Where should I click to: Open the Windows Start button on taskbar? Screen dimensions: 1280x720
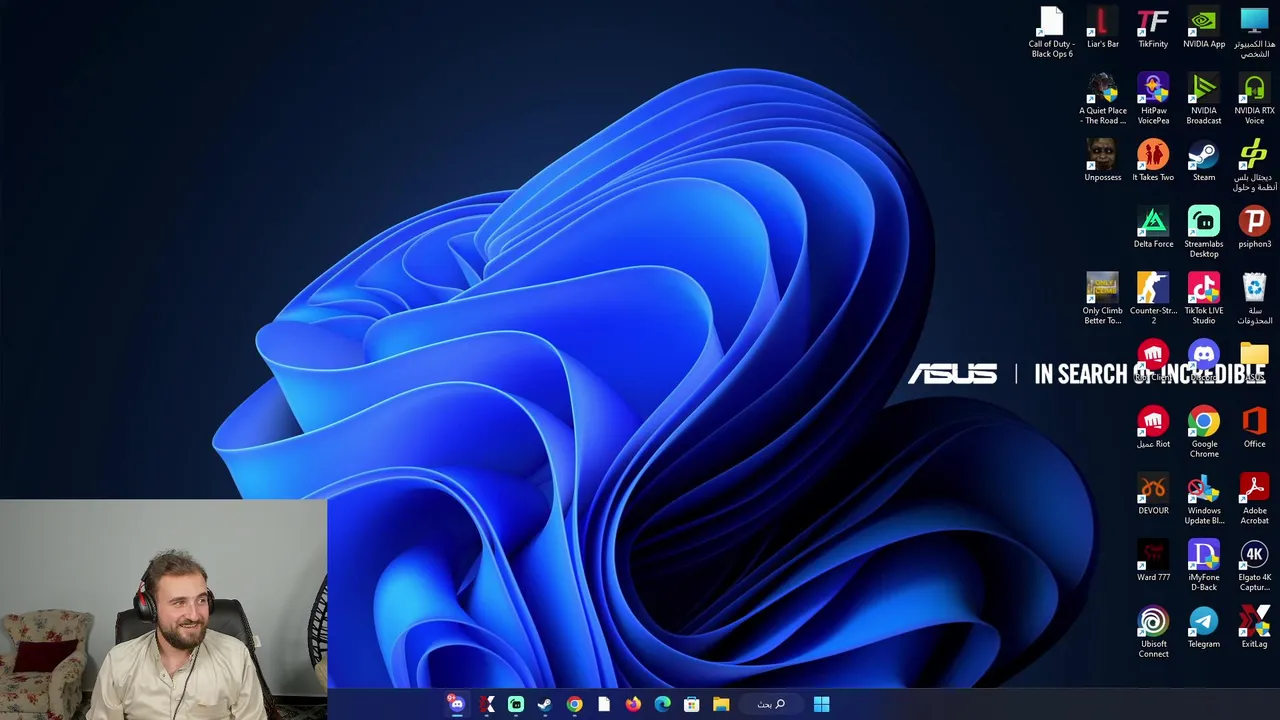(x=821, y=704)
